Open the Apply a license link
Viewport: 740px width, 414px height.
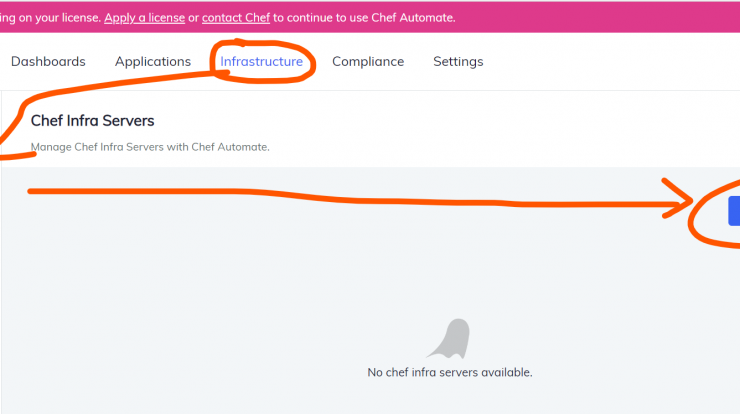(144, 18)
